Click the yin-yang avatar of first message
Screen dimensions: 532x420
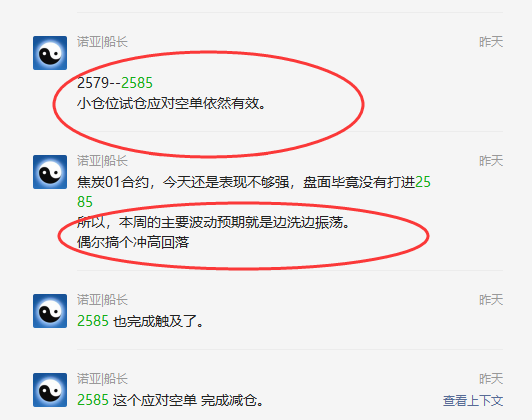pyautogui.click(x=50, y=53)
